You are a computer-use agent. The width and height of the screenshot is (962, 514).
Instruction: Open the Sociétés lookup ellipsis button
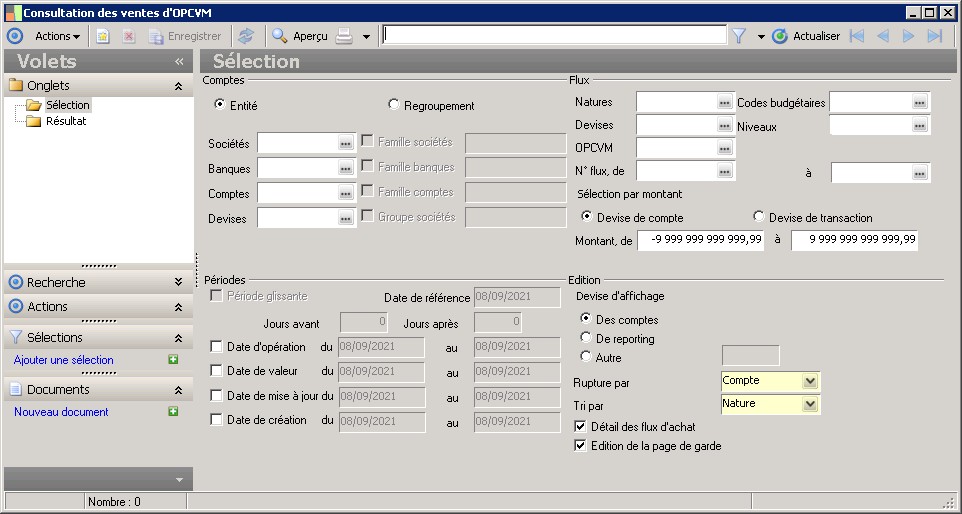[x=346, y=144]
